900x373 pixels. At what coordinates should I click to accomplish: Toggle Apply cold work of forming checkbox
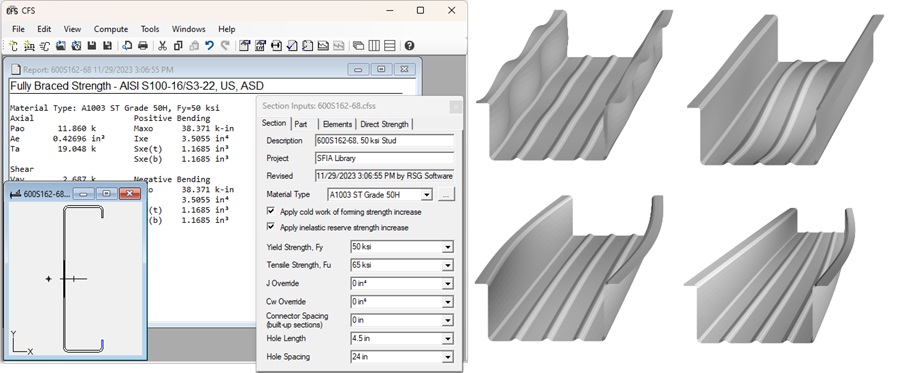(271, 212)
